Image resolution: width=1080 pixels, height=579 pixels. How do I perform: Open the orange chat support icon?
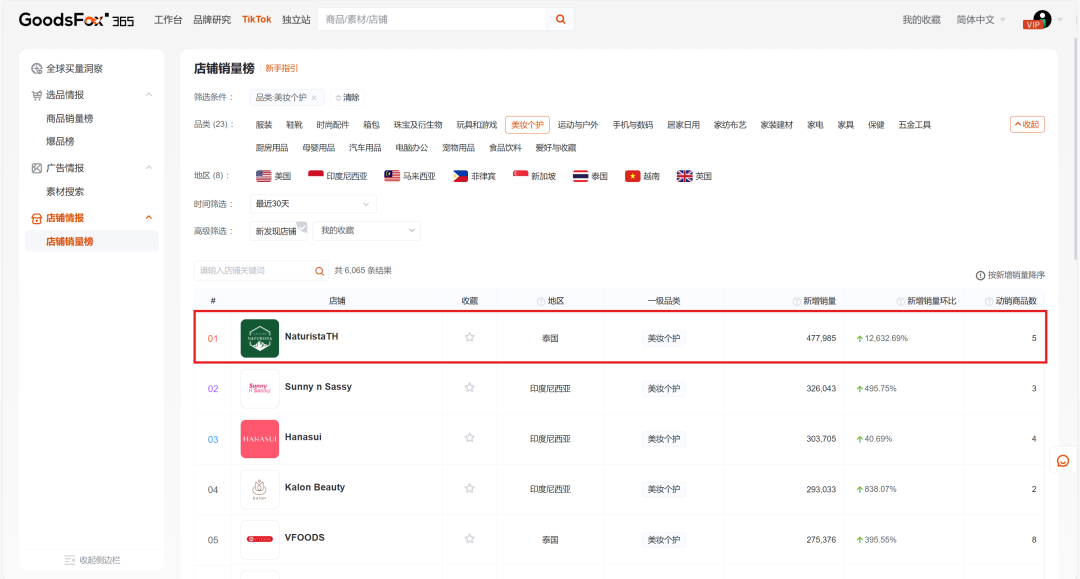[x=1063, y=460]
